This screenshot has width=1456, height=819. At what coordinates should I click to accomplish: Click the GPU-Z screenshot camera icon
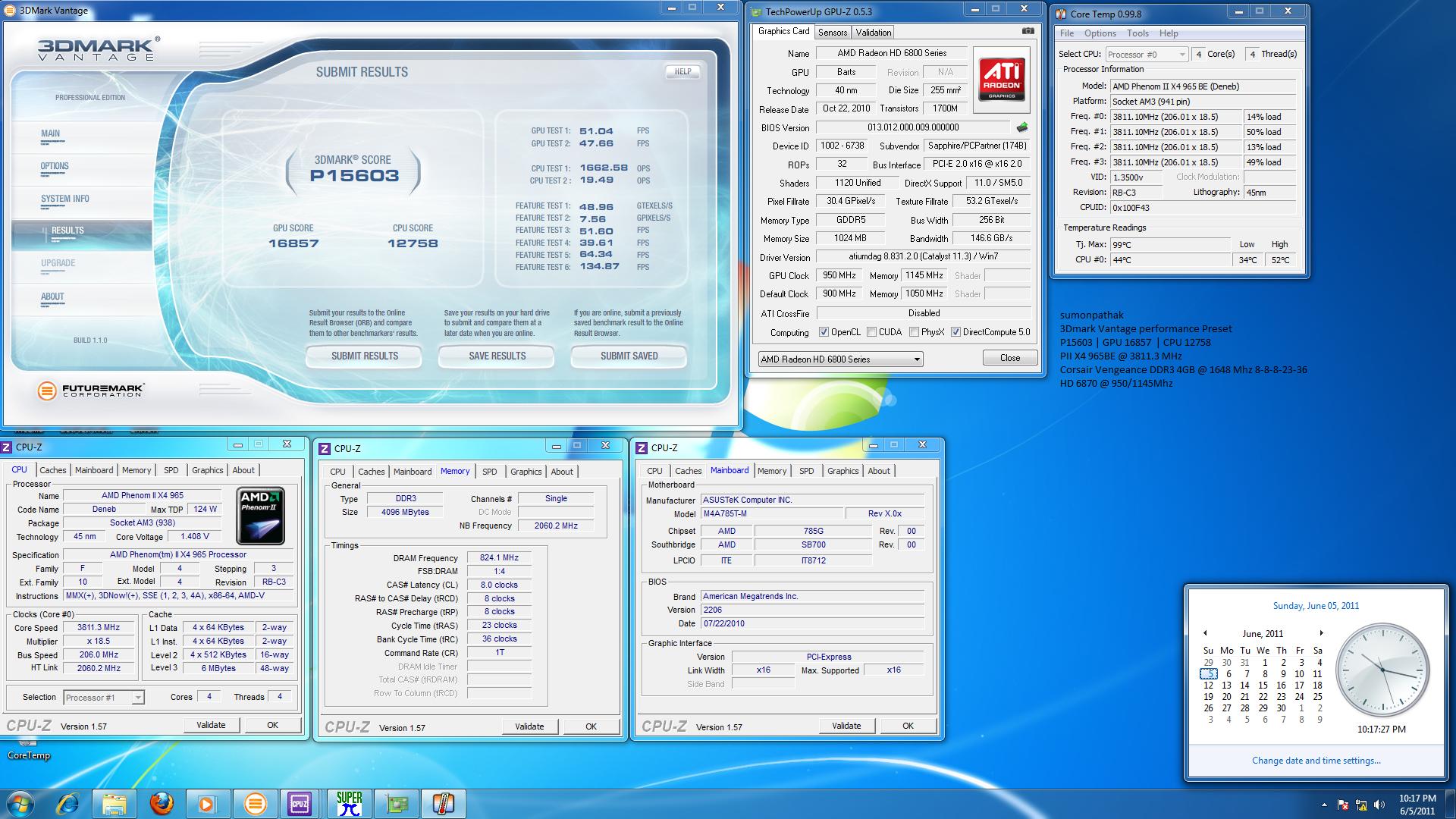[1028, 31]
